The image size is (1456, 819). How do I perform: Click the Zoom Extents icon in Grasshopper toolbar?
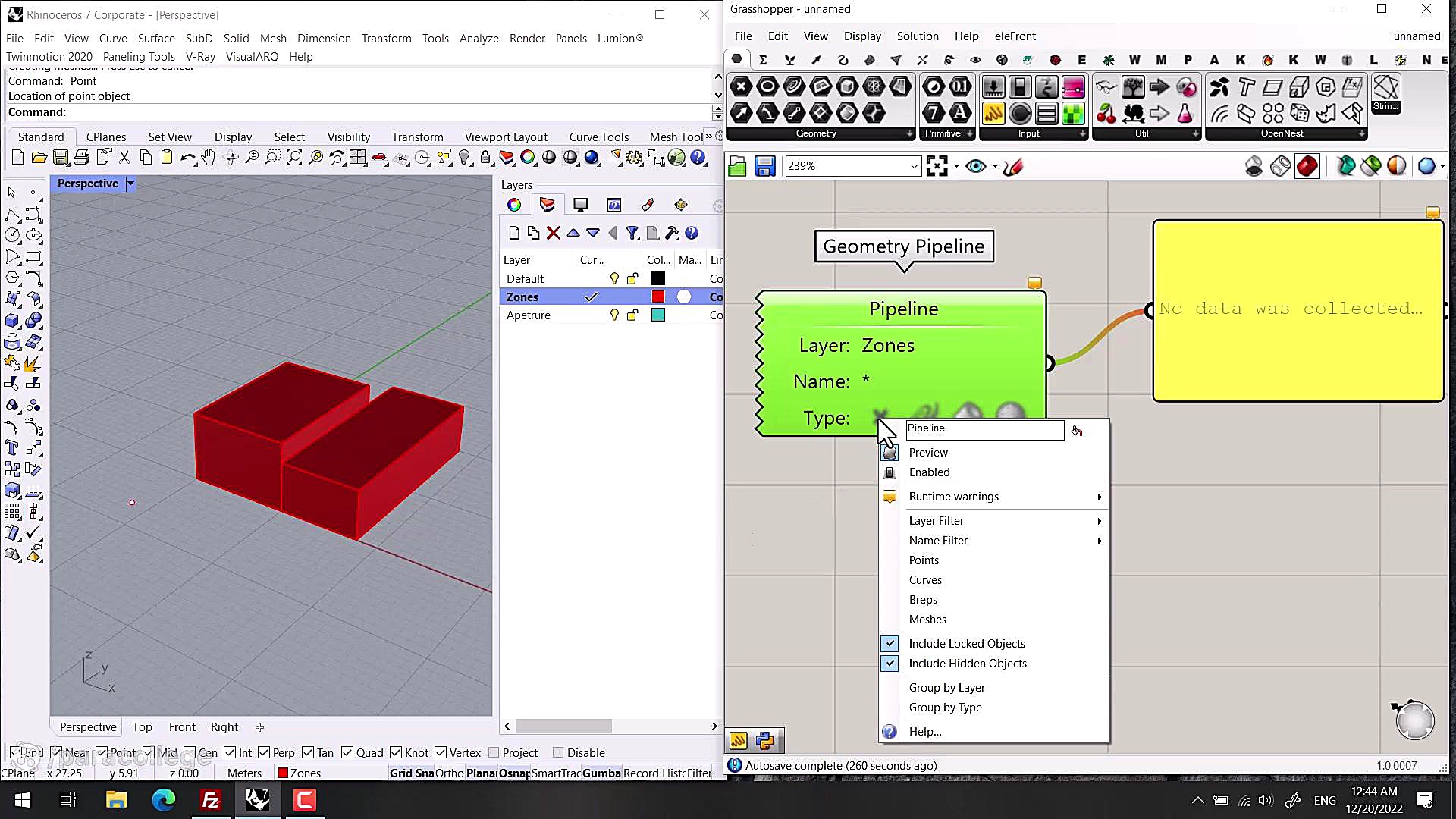click(x=937, y=166)
